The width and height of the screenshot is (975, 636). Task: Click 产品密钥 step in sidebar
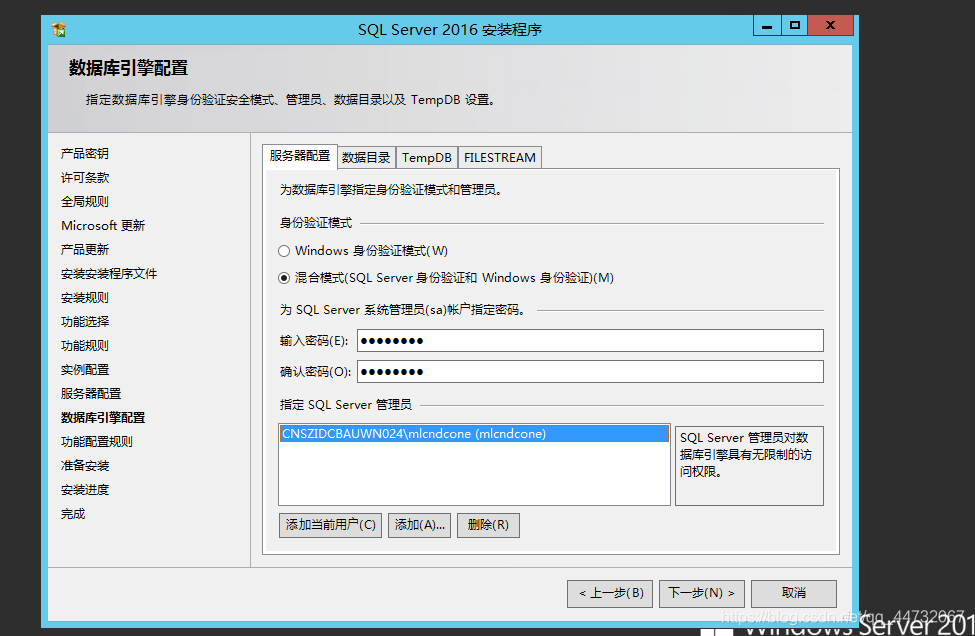pyautogui.click(x=85, y=154)
